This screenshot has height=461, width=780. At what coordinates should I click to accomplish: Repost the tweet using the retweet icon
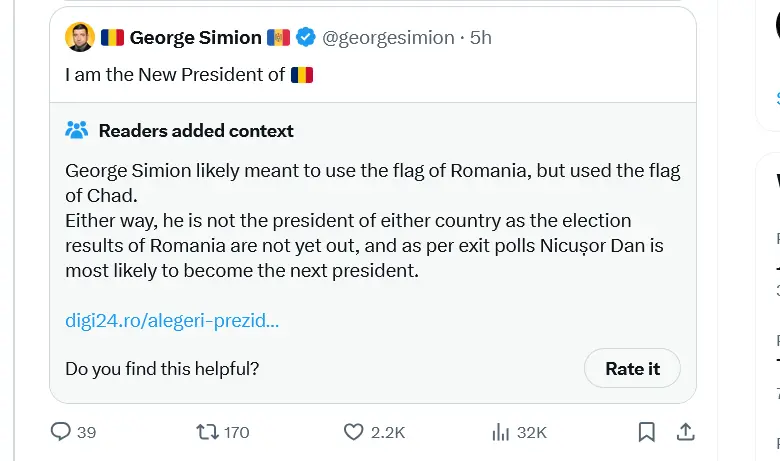tap(207, 432)
